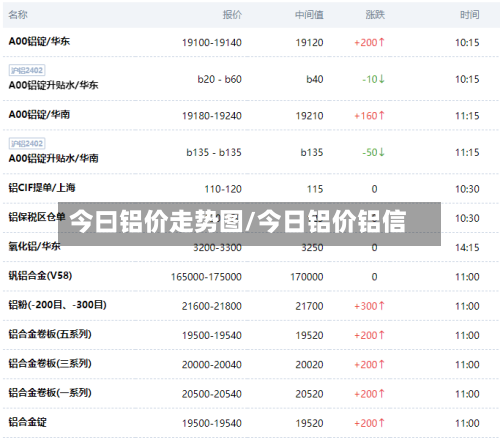Open A00铝锭升贴水/华东 name

coord(53,85)
